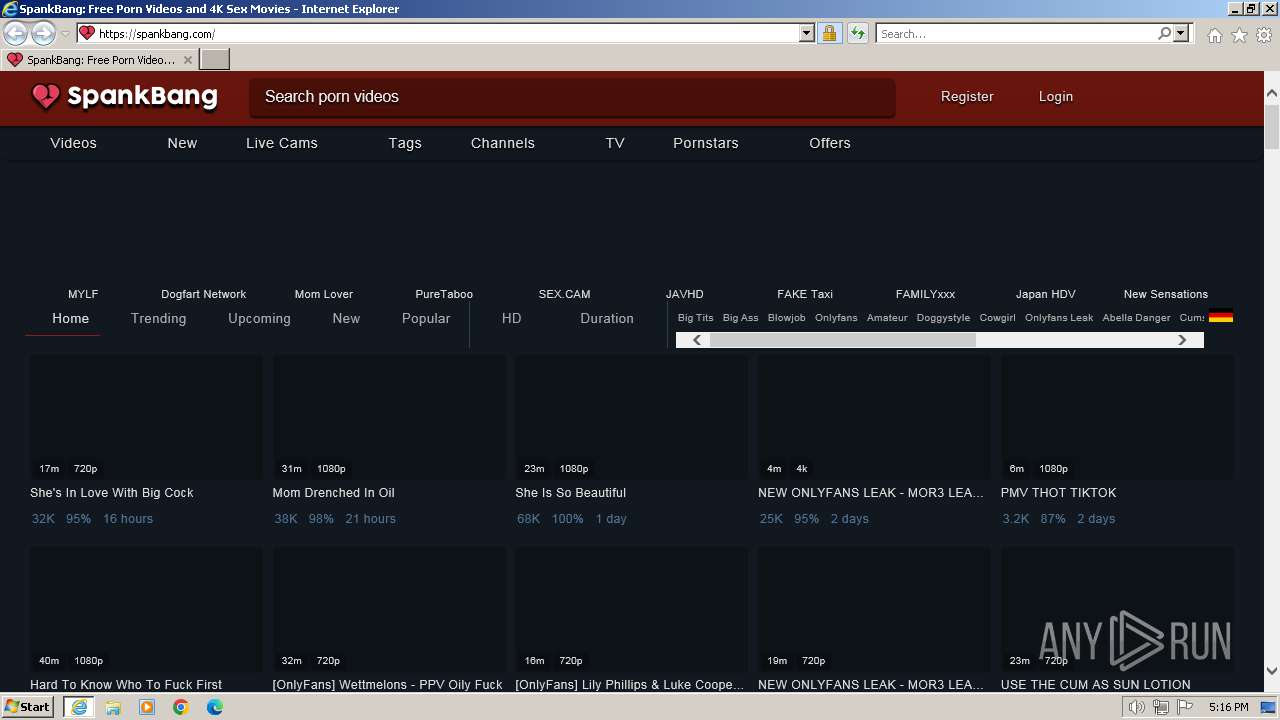Image resolution: width=1280 pixels, height=720 pixels.
Task: Open the browser Tools gear icon
Action: tap(1264, 35)
